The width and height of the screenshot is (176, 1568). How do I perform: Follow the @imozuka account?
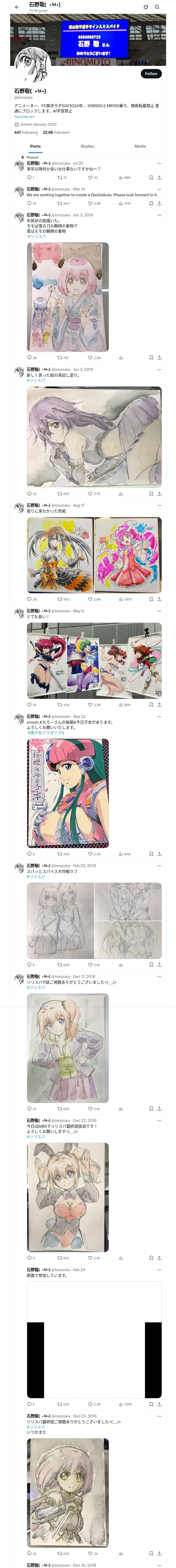(x=151, y=74)
